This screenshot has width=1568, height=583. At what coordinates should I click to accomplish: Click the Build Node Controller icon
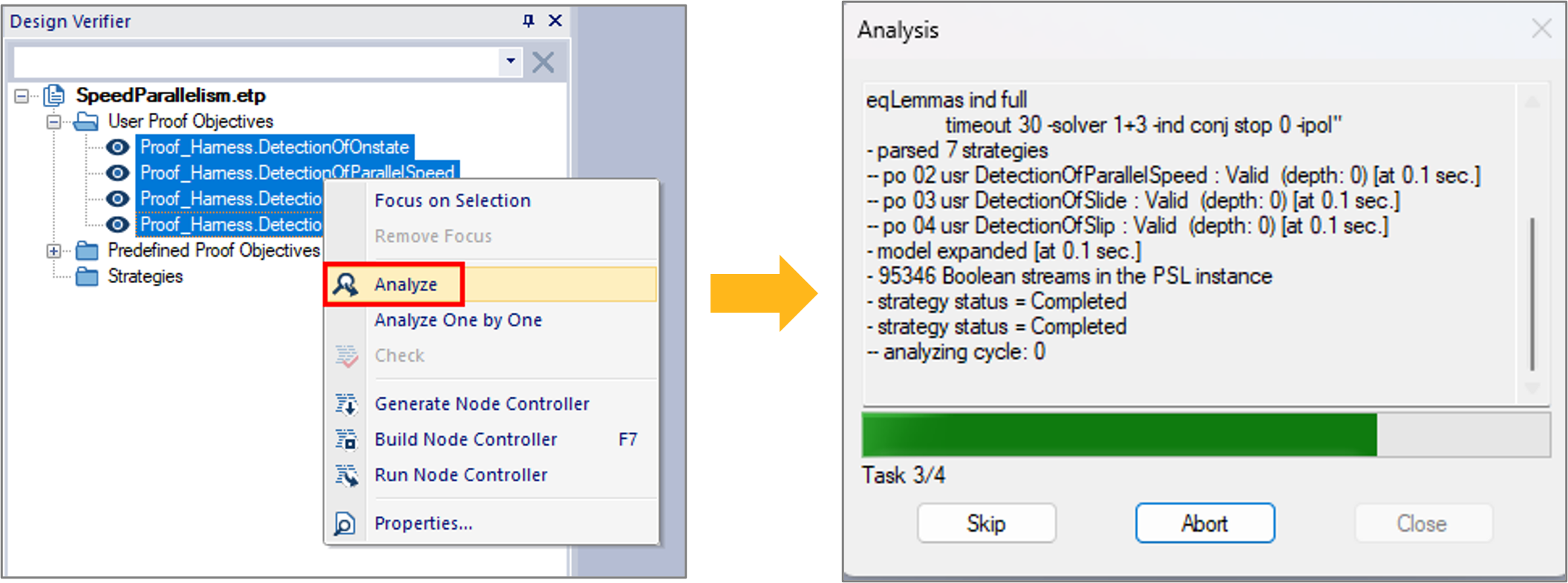point(346,440)
